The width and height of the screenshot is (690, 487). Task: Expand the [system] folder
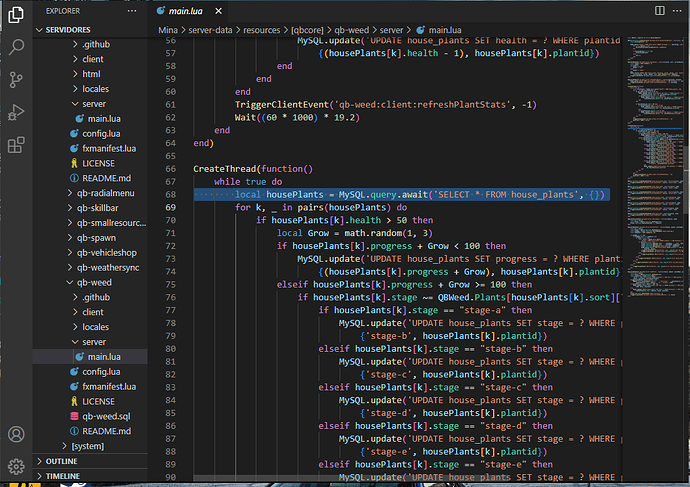(87, 445)
